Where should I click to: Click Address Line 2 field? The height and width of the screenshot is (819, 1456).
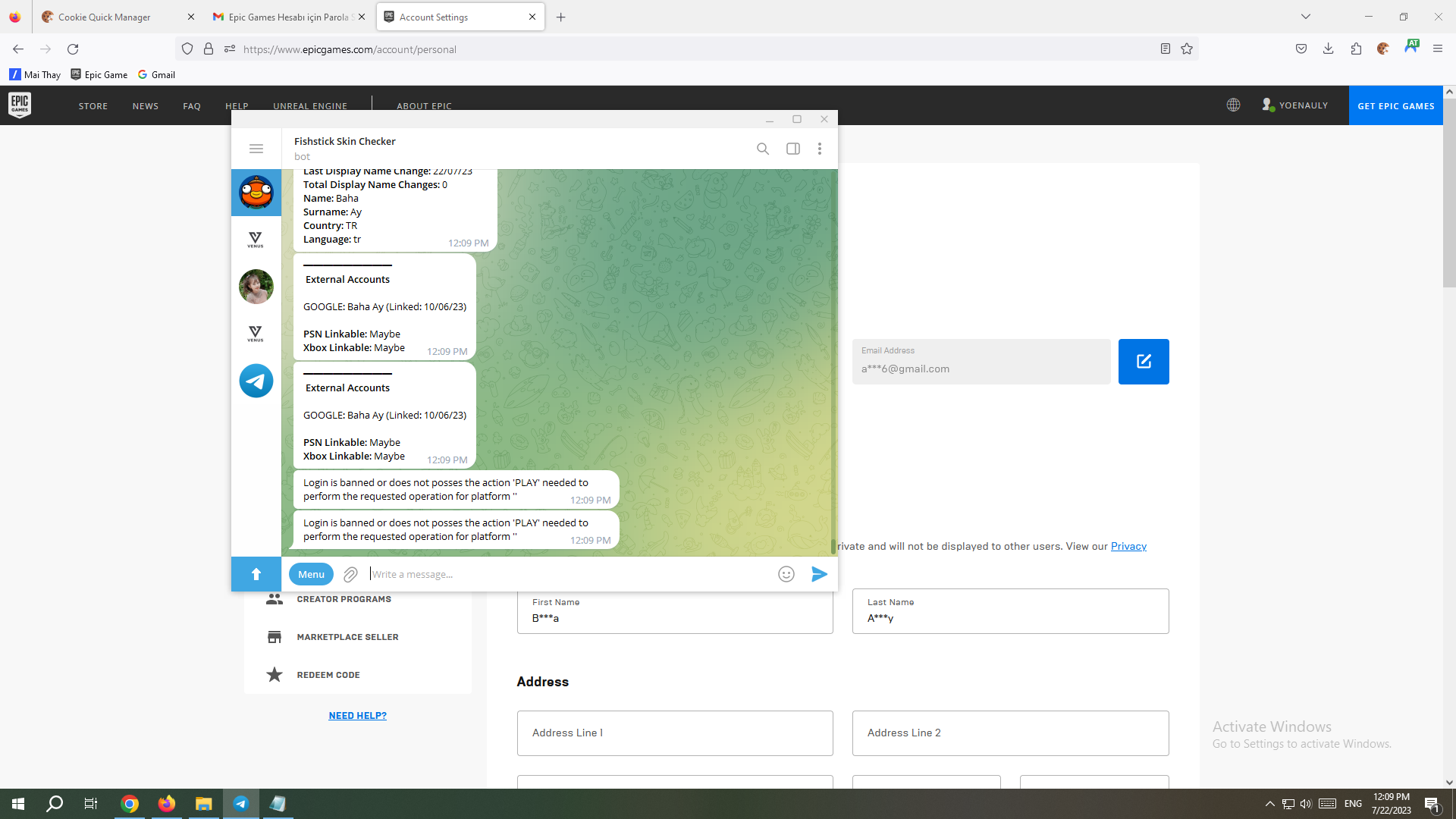(1010, 733)
